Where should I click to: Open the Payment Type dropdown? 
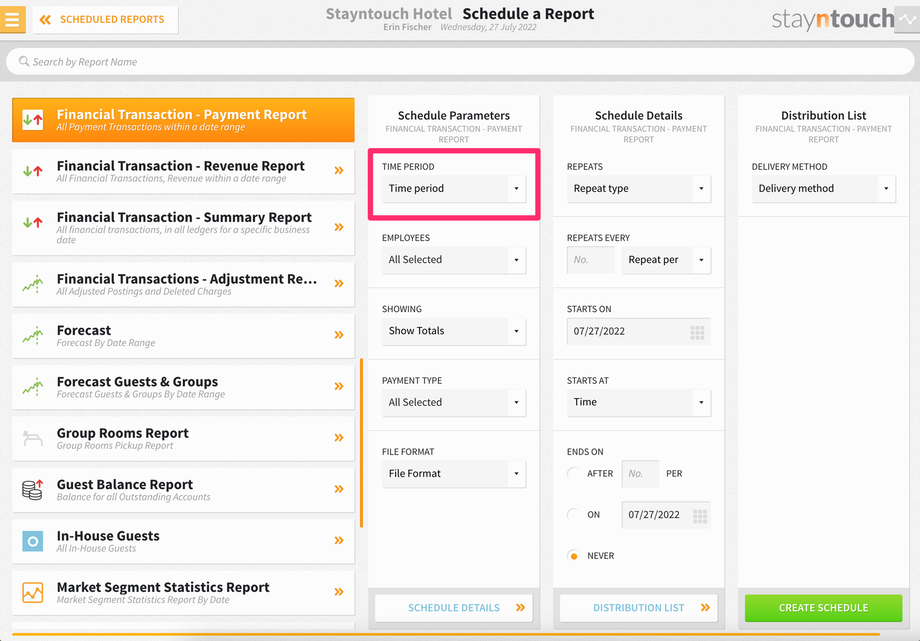[454, 403]
